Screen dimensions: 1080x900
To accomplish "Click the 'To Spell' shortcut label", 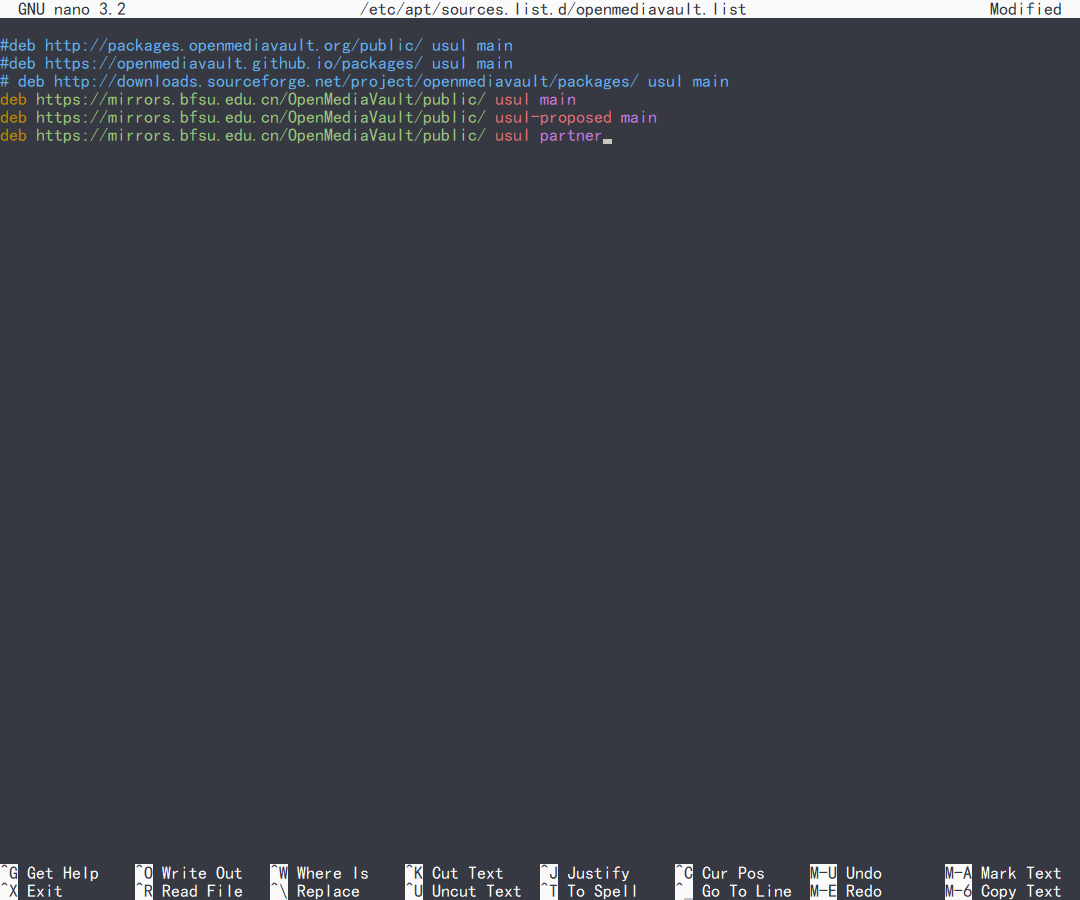I will coord(603,891).
